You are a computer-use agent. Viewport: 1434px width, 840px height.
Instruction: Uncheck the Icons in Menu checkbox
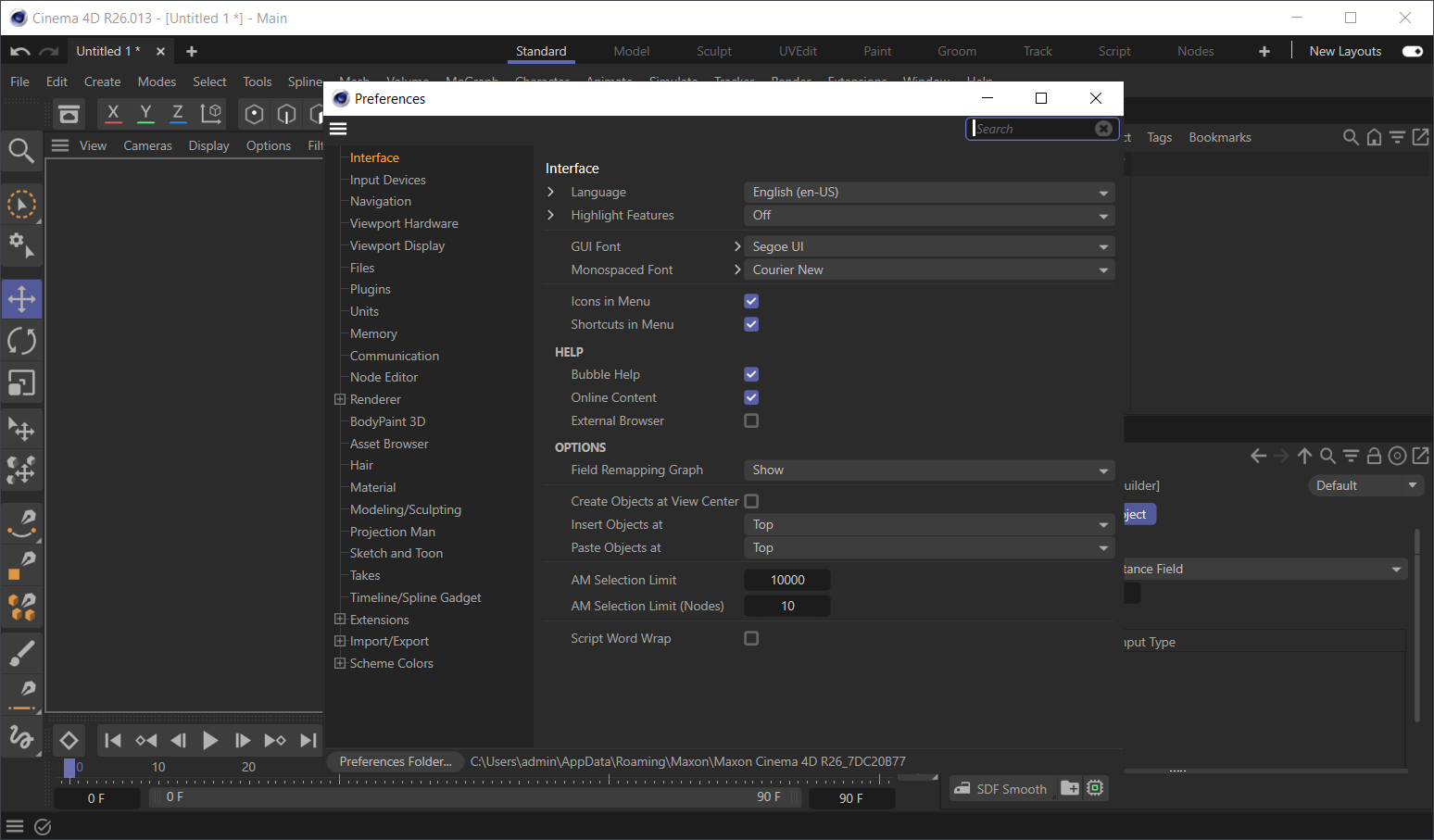[x=751, y=301]
